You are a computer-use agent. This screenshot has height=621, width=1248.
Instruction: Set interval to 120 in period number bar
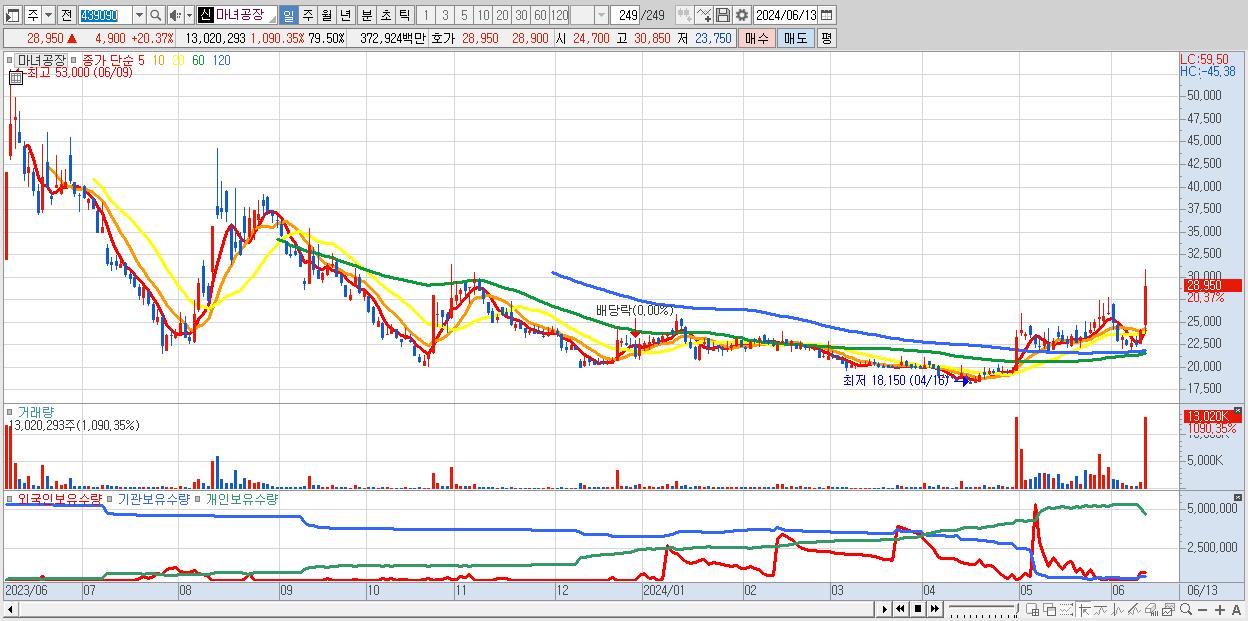pyautogui.click(x=560, y=15)
